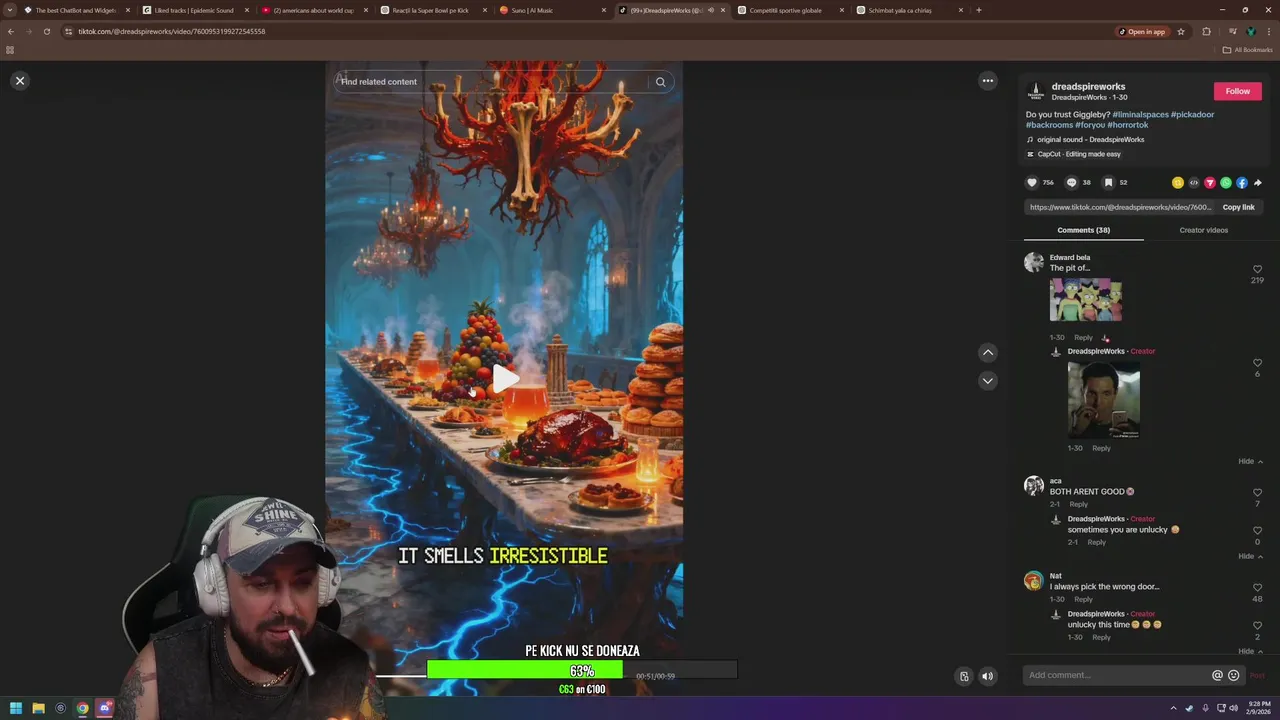Click the yellow repost icon

click(1178, 183)
